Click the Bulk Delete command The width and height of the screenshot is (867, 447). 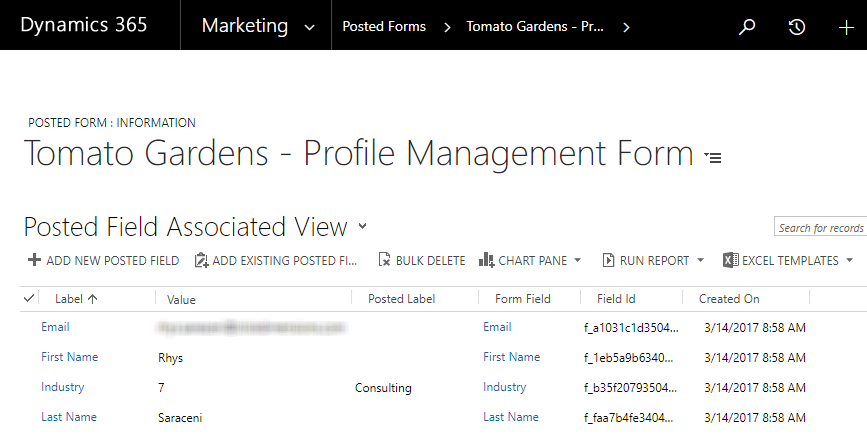(422, 260)
